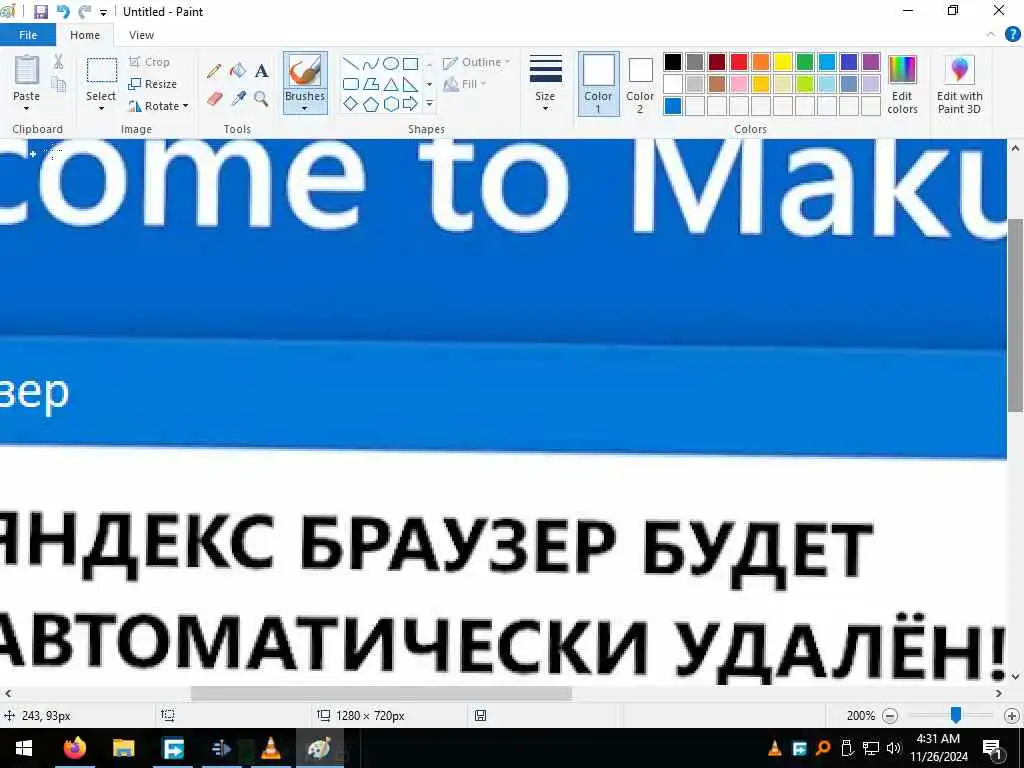Click the Resize button

[153, 84]
